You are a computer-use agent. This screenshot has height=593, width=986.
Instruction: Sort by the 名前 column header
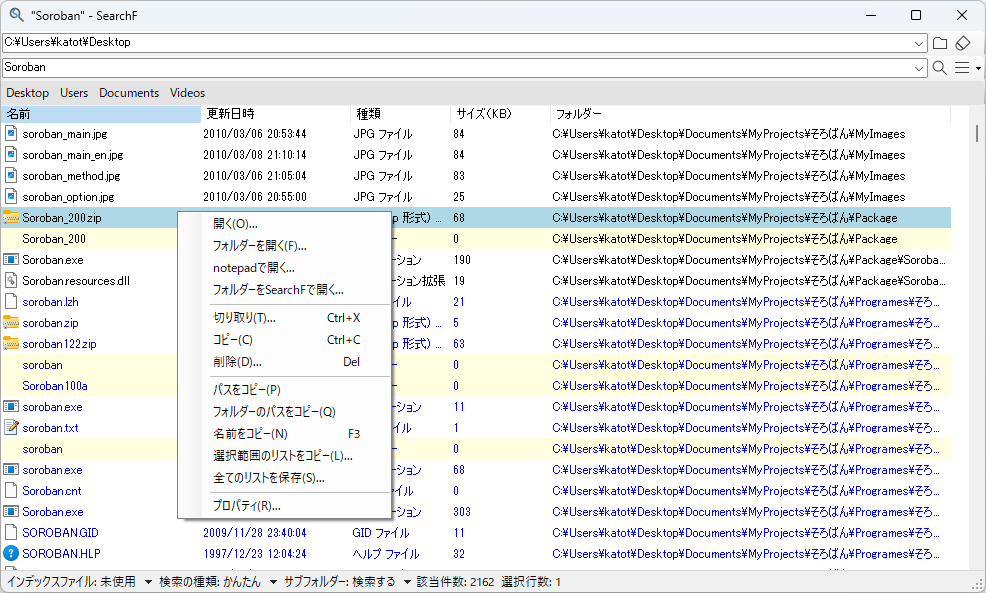(101, 114)
